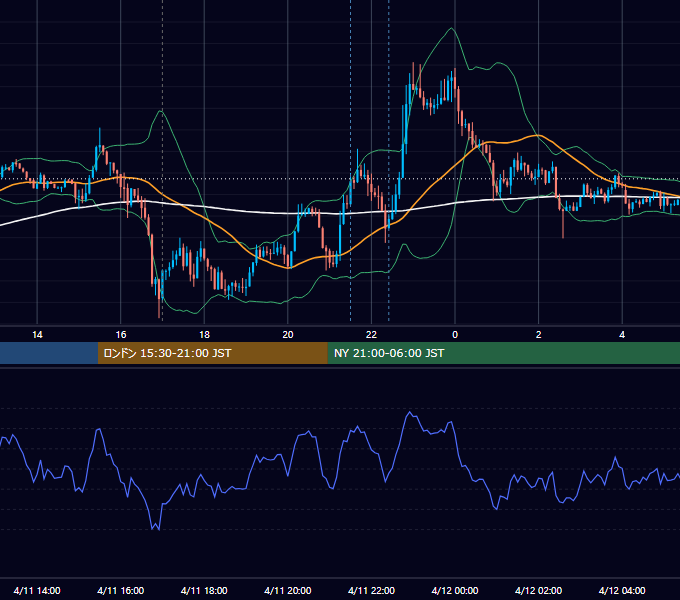Click the NY 21:00-06:00 JST session band

coord(503,353)
